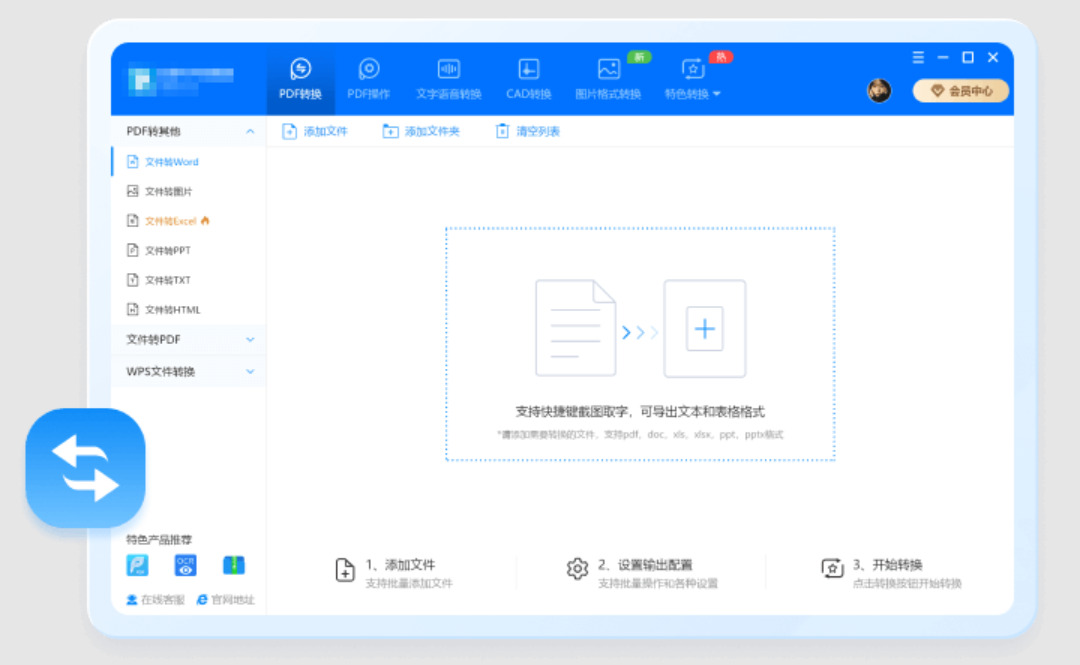The image size is (1080, 665).
Task: Click the 特色产品推荐 heading
Action: click(x=159, y=540)
